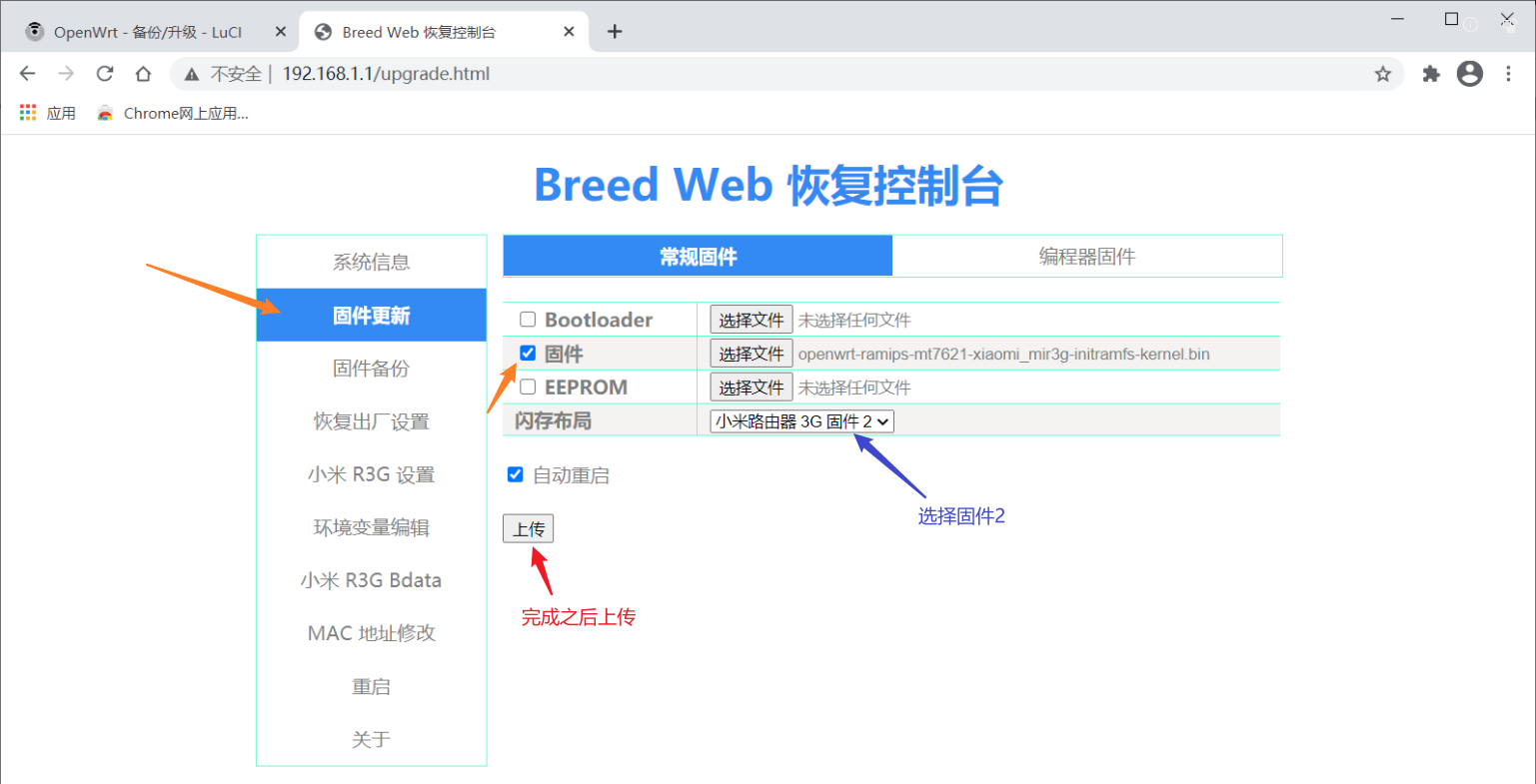Open MAC 地址修改 page

point(372,633)
